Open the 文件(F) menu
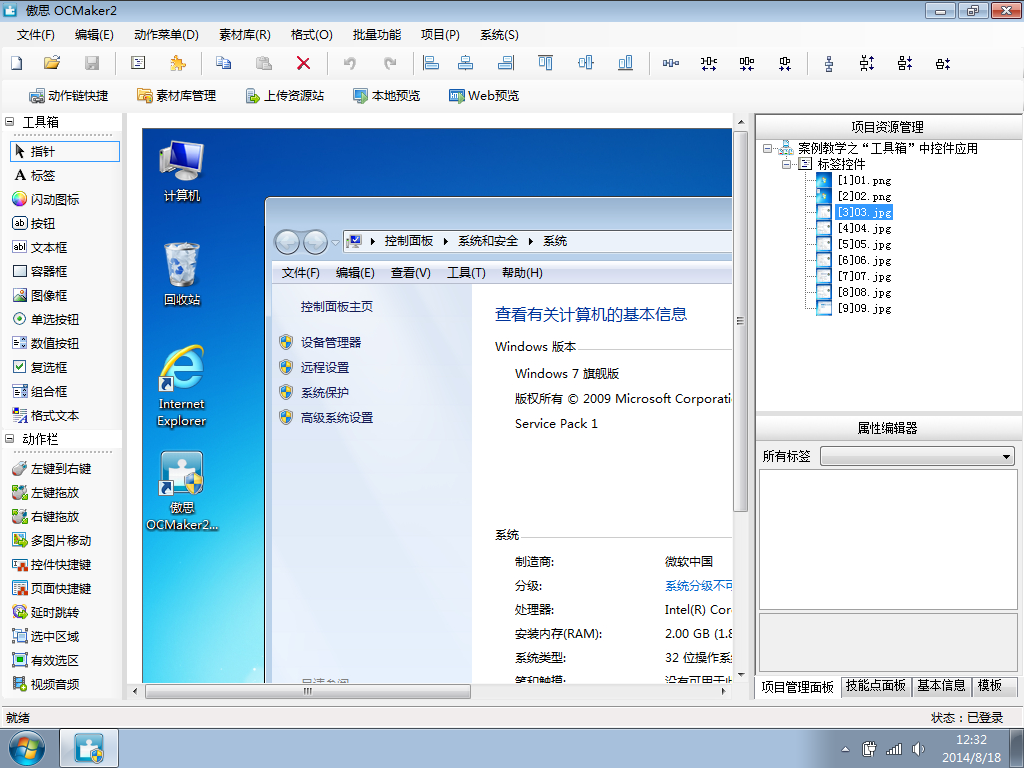Viewport: 1024px width, 768px height. (x=36, y=35)
